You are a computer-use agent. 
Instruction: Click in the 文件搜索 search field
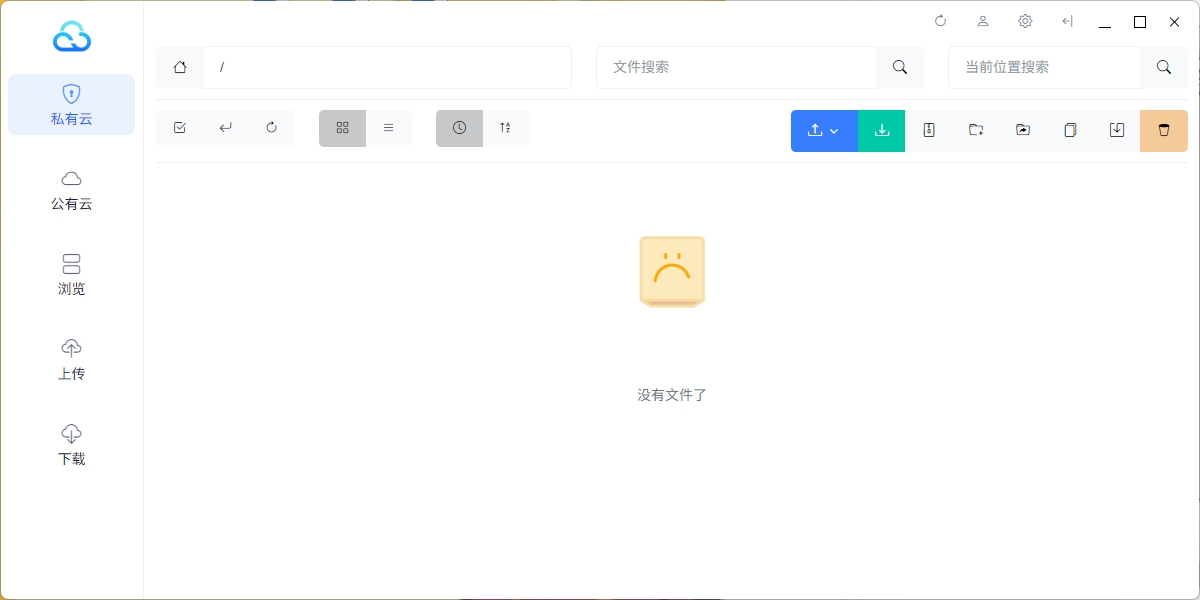(x=736, y=67)
